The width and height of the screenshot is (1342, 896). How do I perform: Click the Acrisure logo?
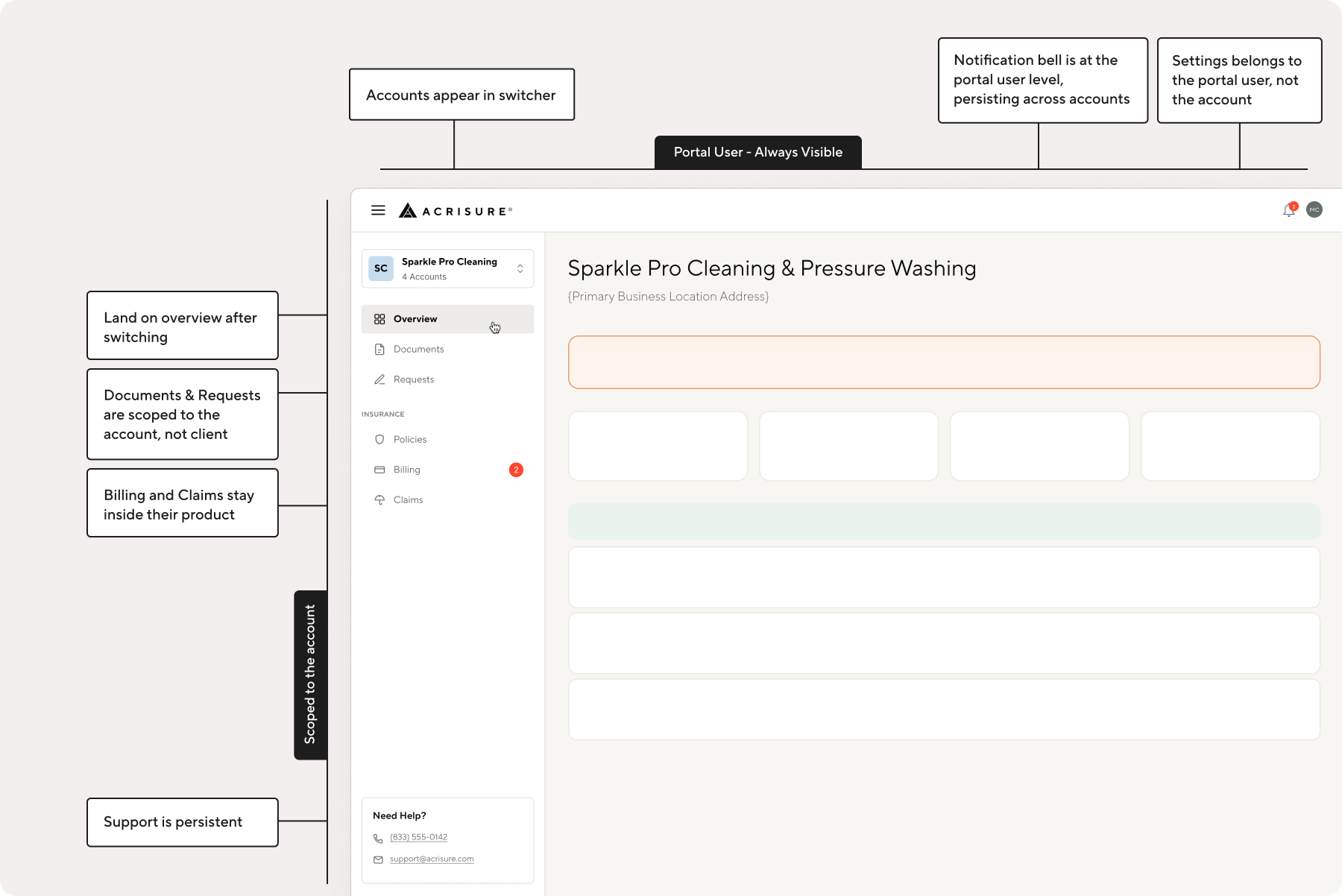point(456,211)
